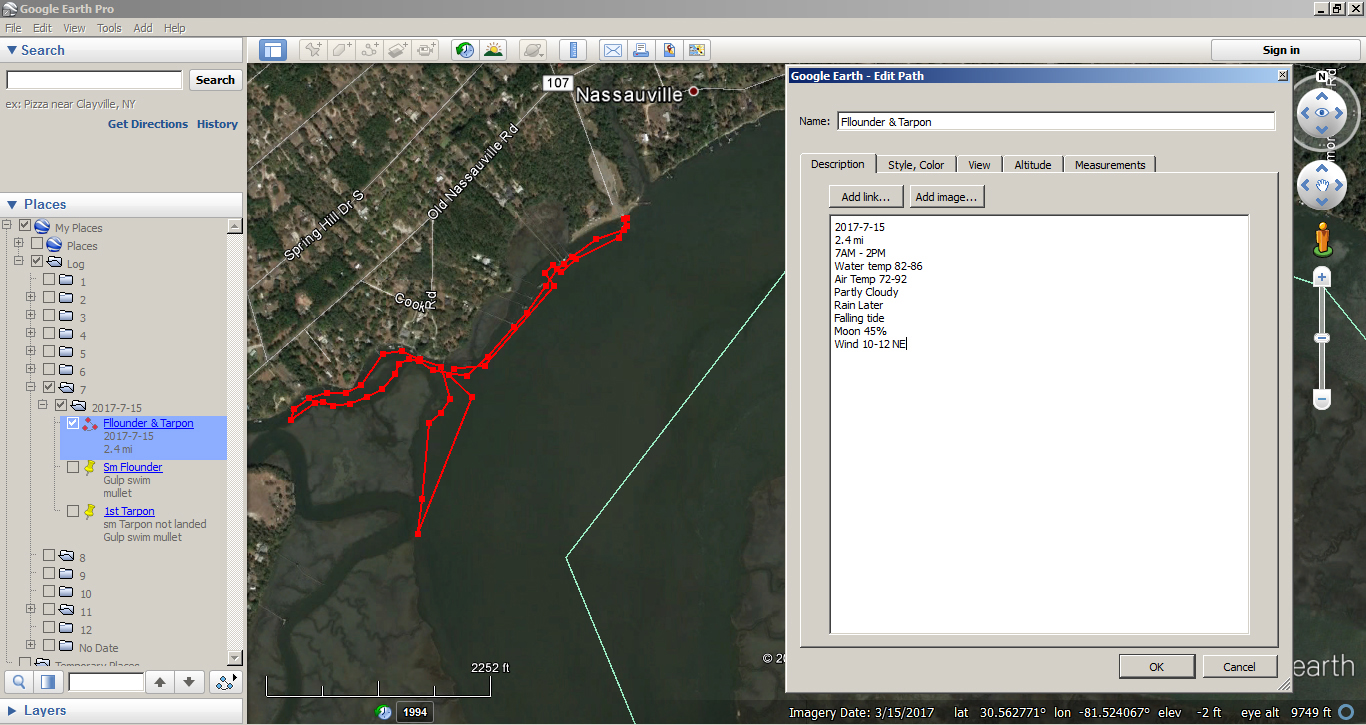Switch to the Style, Color tab
This screenshot has width=1366, height=725.
(916, 165)
